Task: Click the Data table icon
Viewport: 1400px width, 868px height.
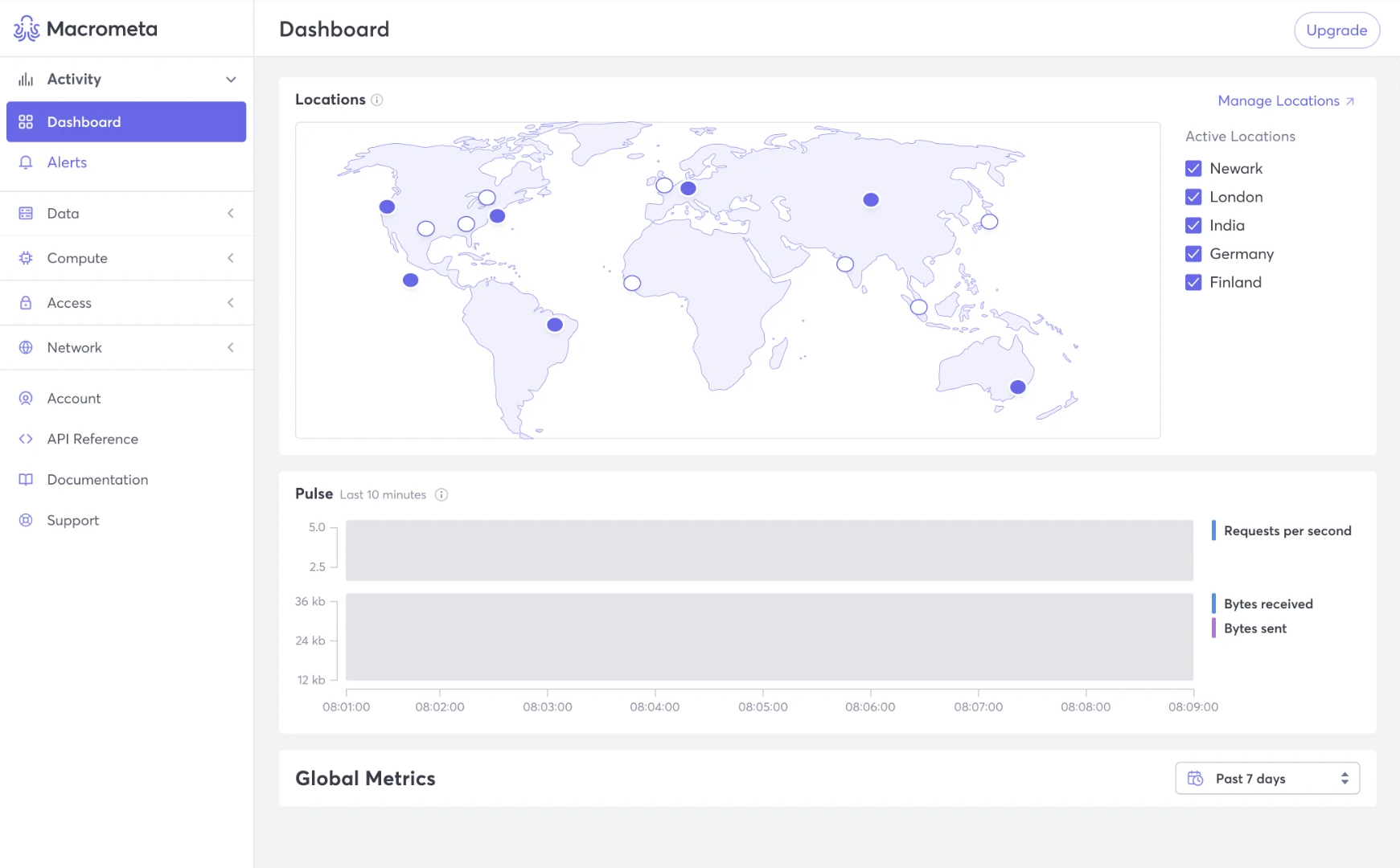Action: [26, 213]
